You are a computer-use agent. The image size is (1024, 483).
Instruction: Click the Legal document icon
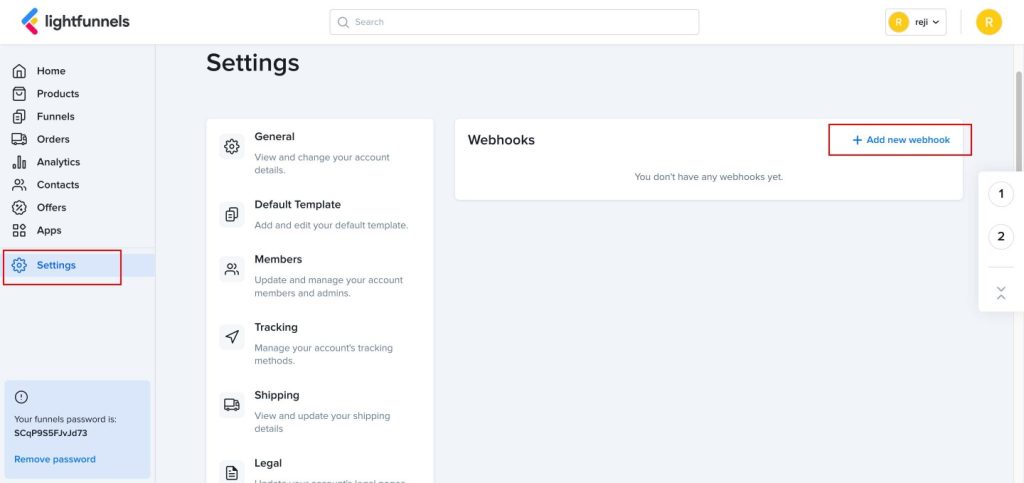click(232, 473)
